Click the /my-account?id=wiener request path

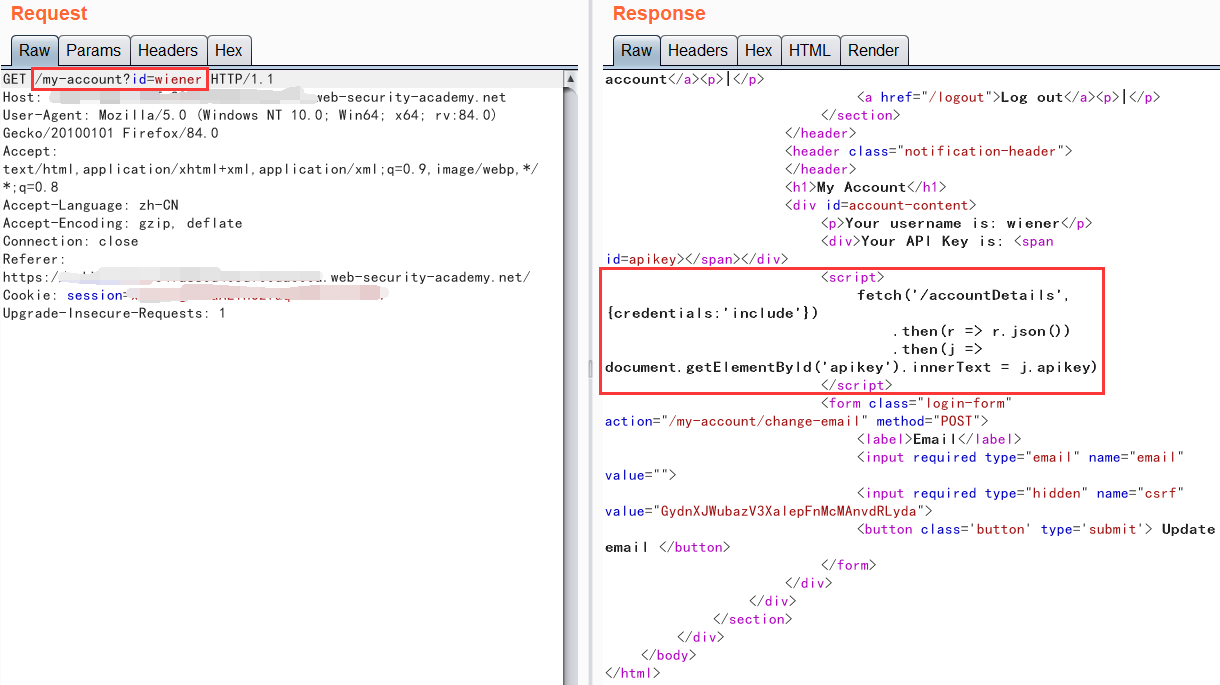(119, 79)
